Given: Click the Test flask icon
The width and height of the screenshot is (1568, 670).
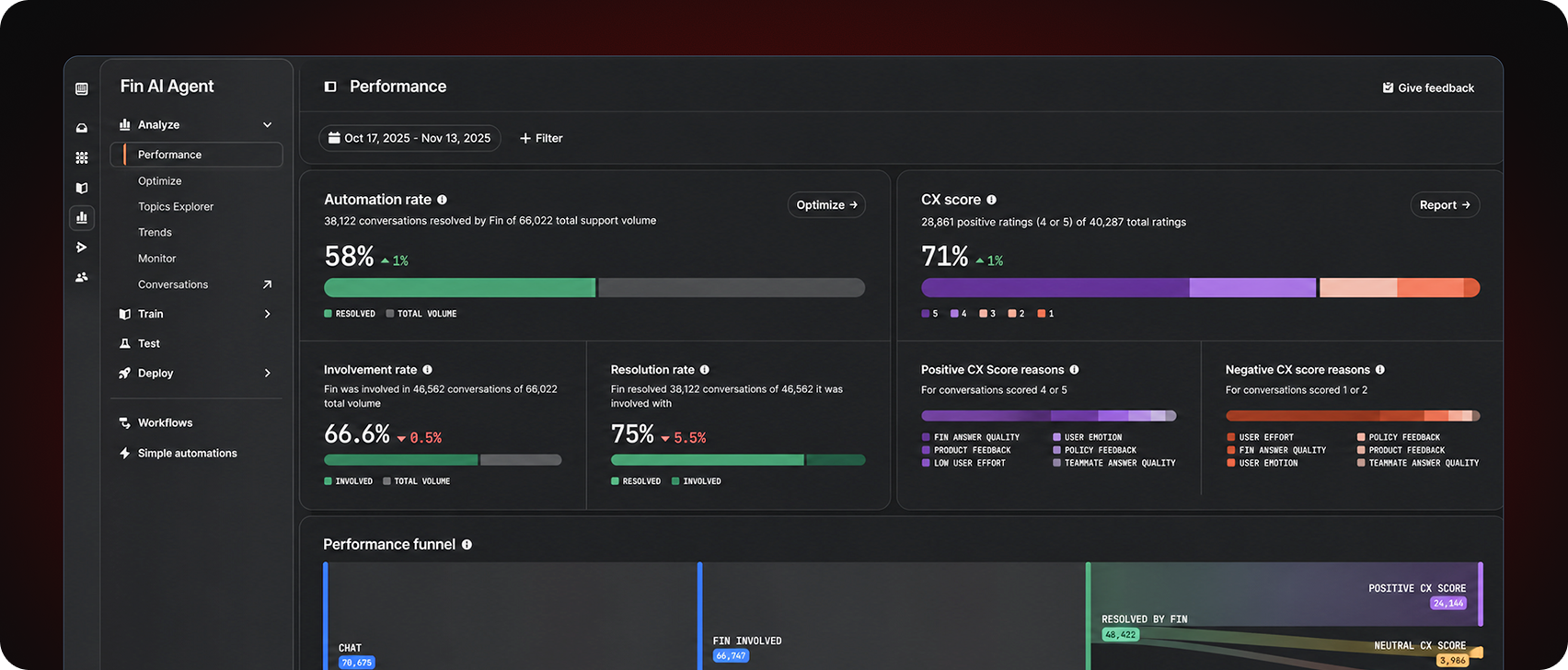Looking at the screenshot, I should [125, 343].
